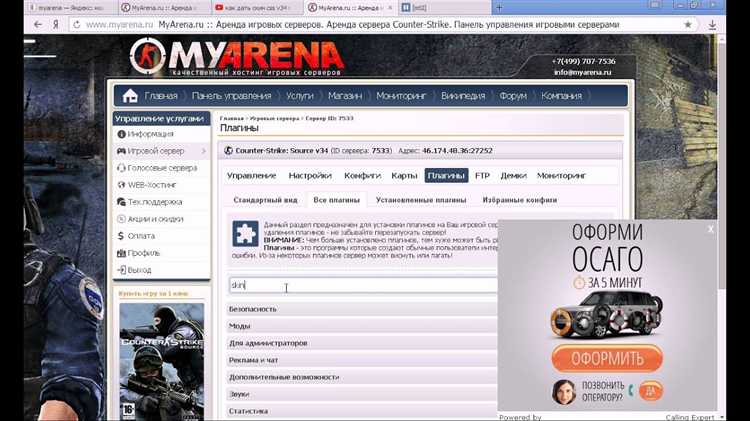Expand the Моды plugin category
Viewport: 750px width, 421px height.
pos(362,326)
